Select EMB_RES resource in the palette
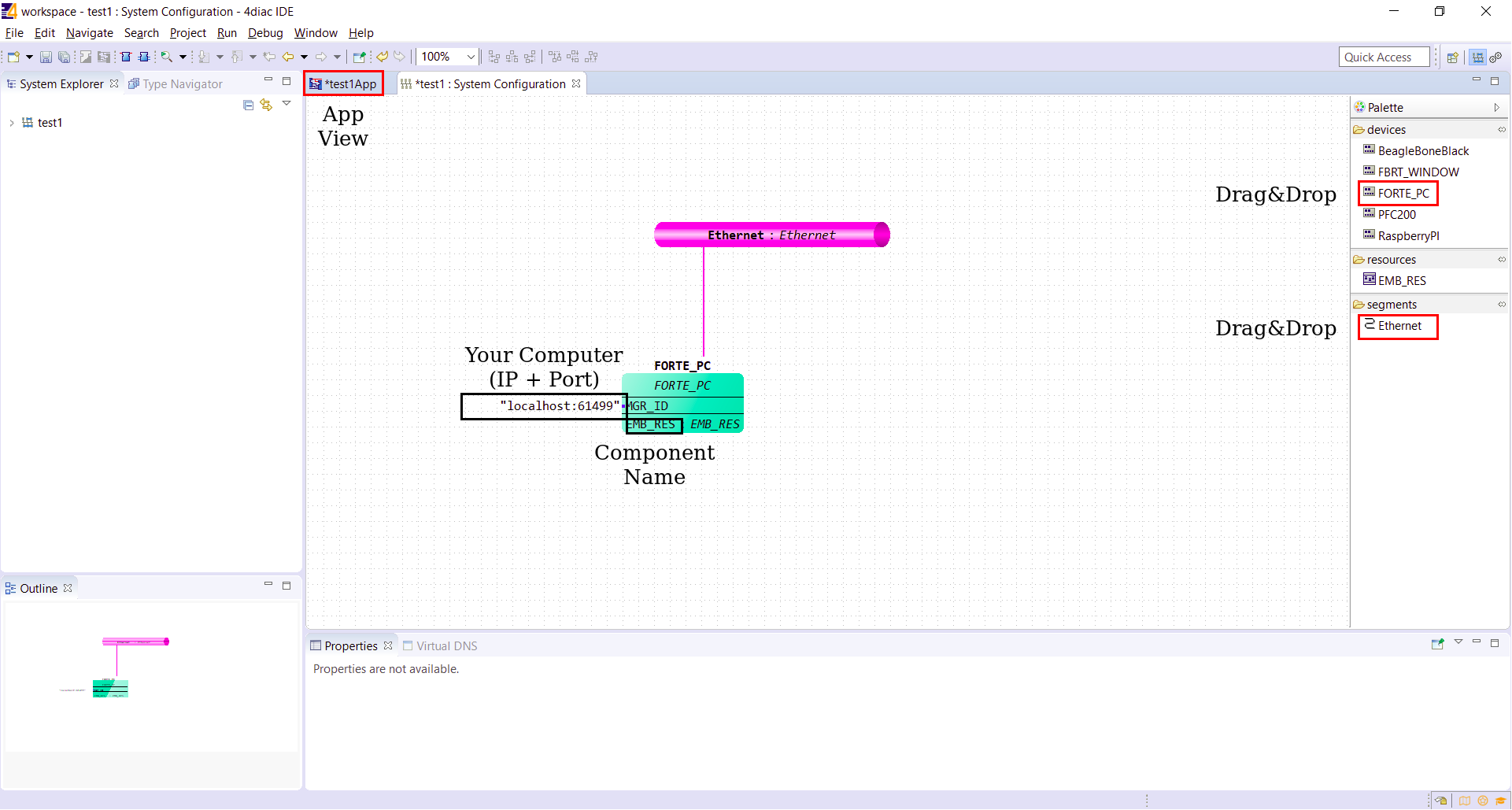This screenshot has width=1512, height=810. [1401, 281]
